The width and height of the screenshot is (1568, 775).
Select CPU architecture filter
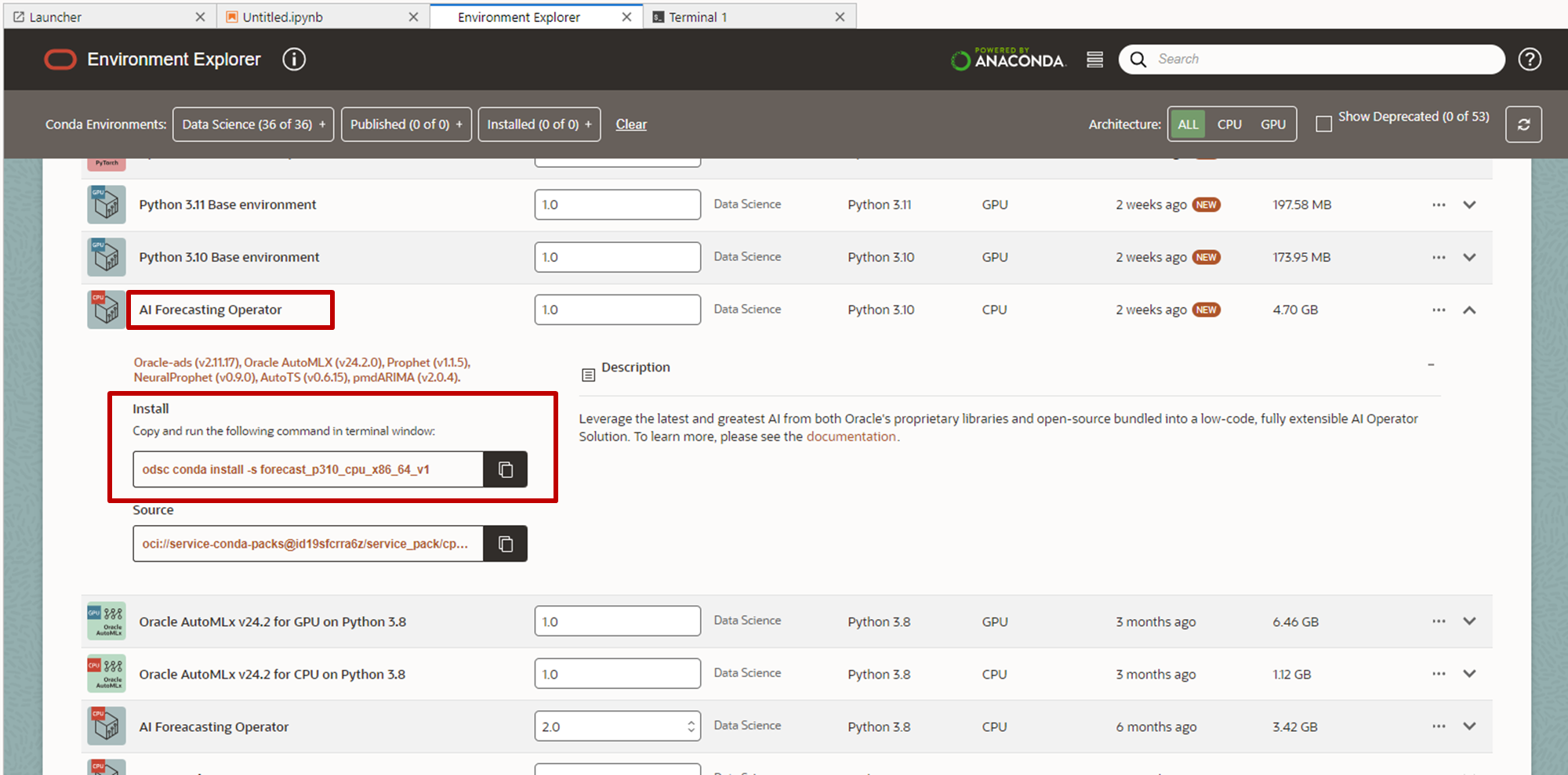1229,125
